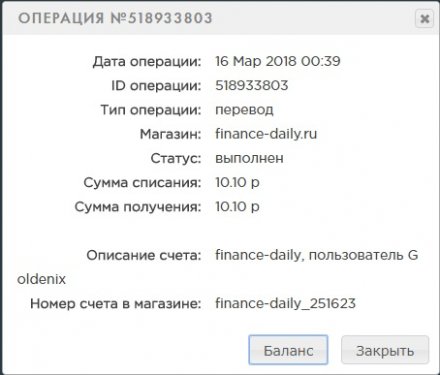The image size is (440, 375).
Task: Click the label Магазин:
Action: [x=171, y=134]
